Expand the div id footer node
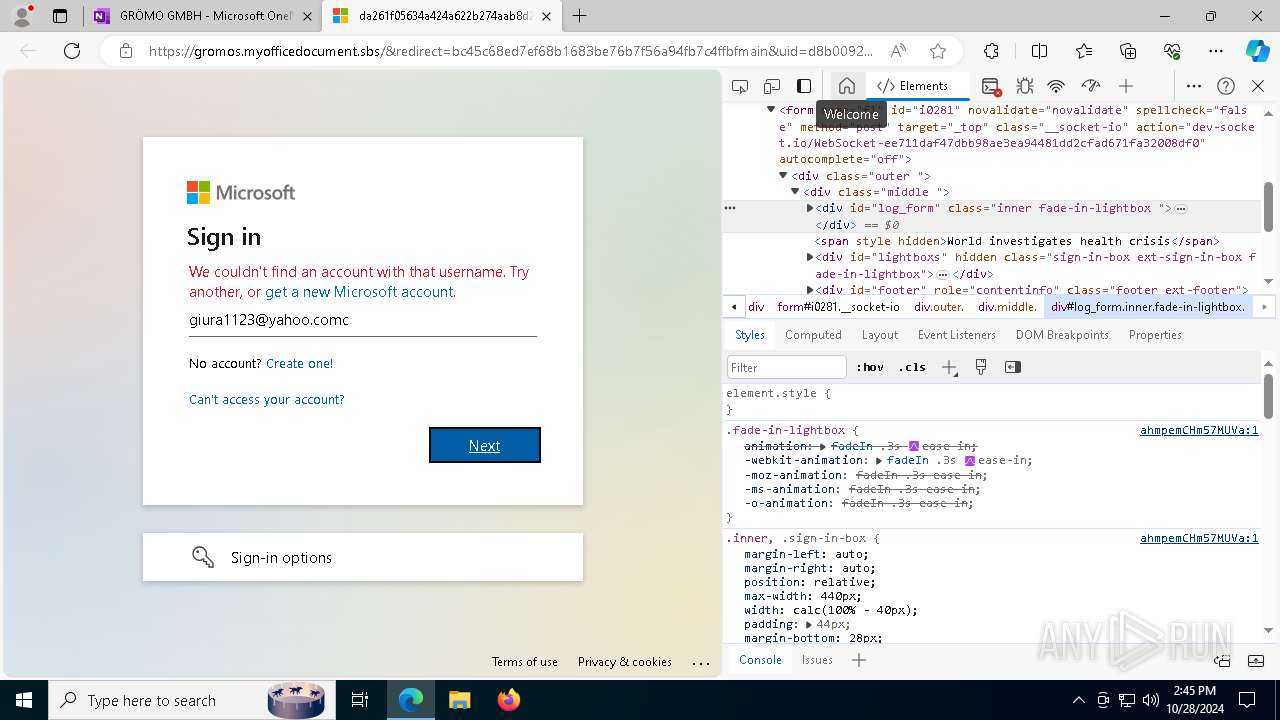 point(810,290)
